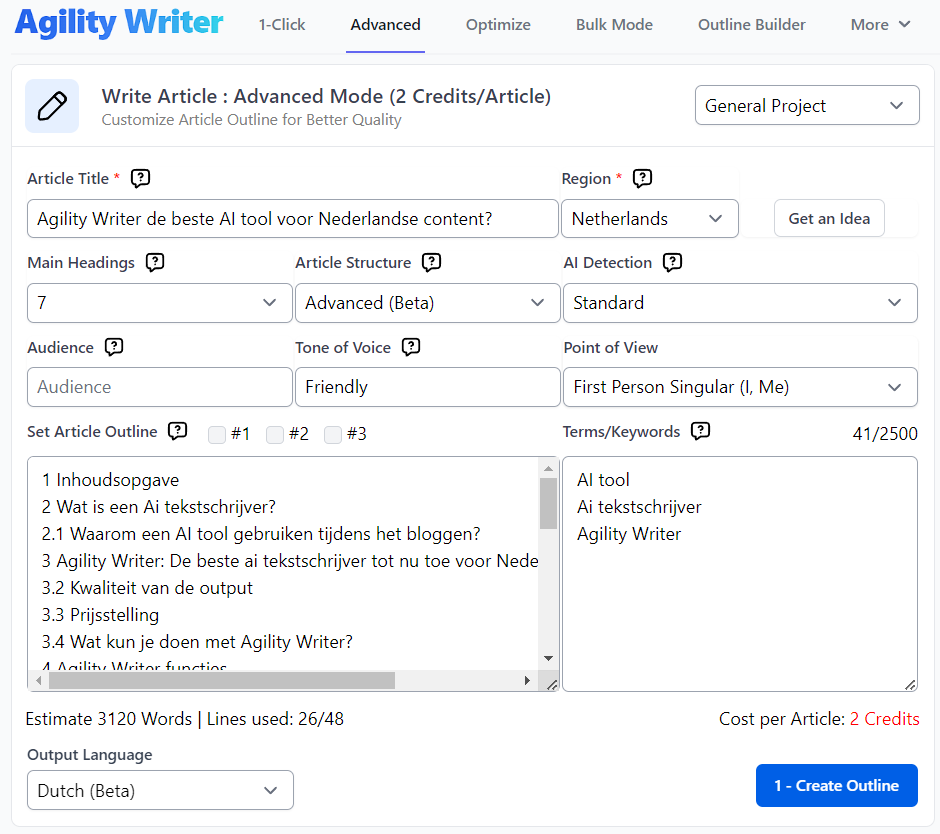Click the 1 - Create Outline button

point(836,785)
